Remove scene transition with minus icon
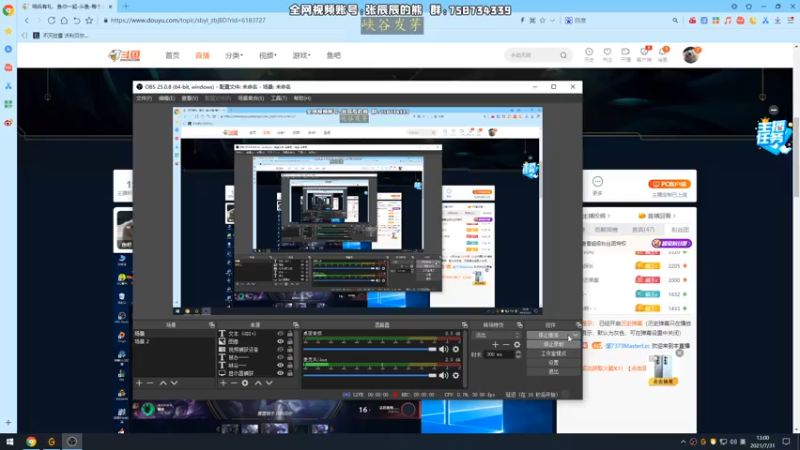The image size is (800, 450). click(506, 344)
